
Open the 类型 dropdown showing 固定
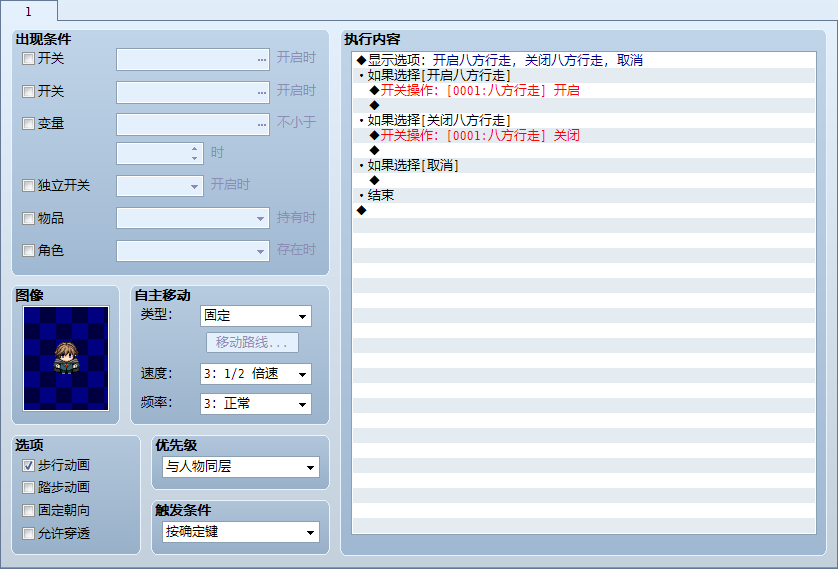pos(255,316)
